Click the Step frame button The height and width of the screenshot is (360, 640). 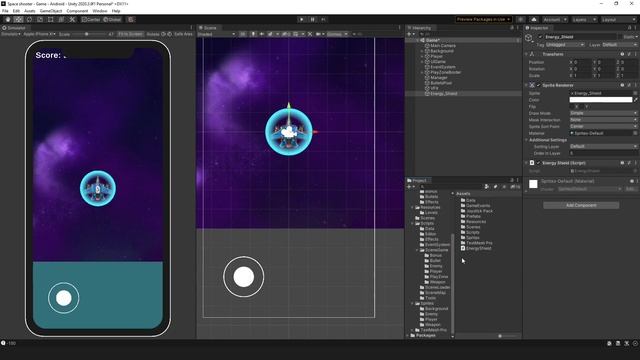pos(323,19)
